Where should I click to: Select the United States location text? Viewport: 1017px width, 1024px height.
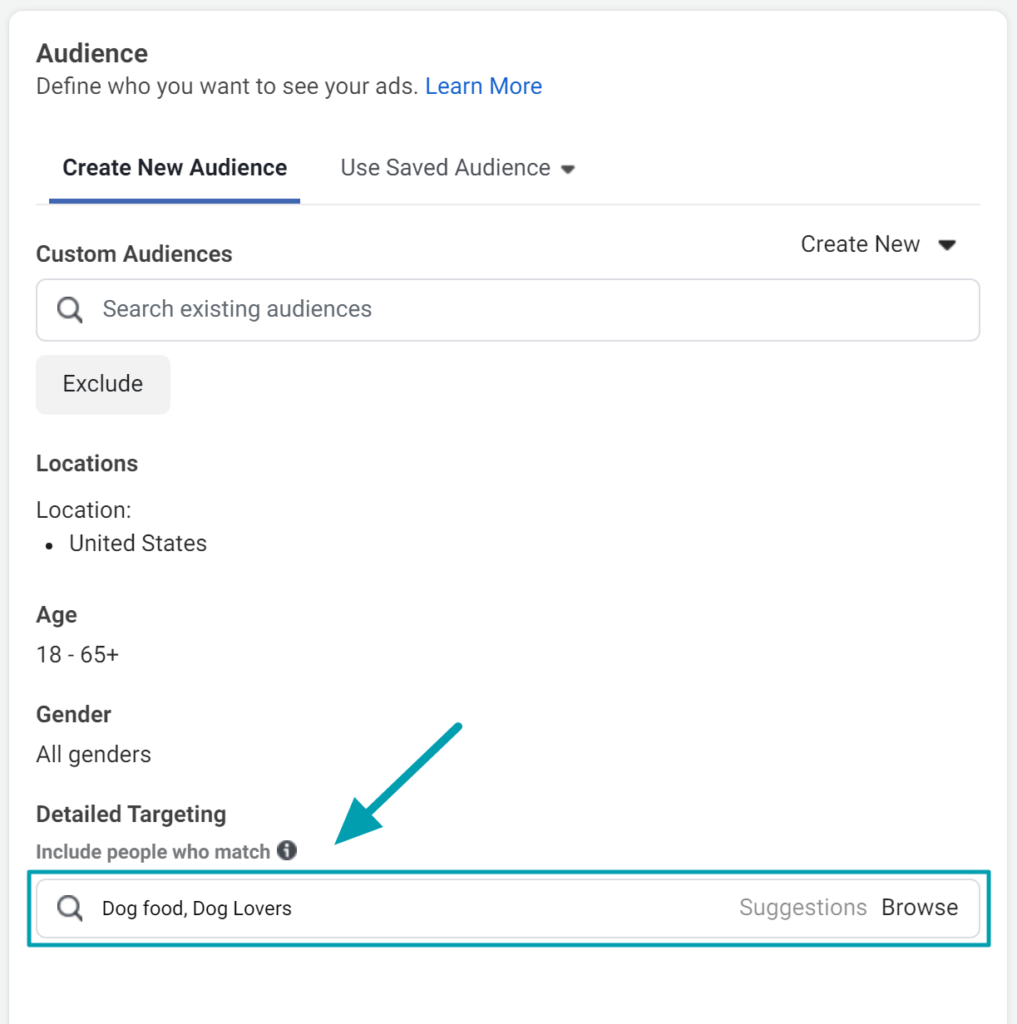click(x=138, y=543)
